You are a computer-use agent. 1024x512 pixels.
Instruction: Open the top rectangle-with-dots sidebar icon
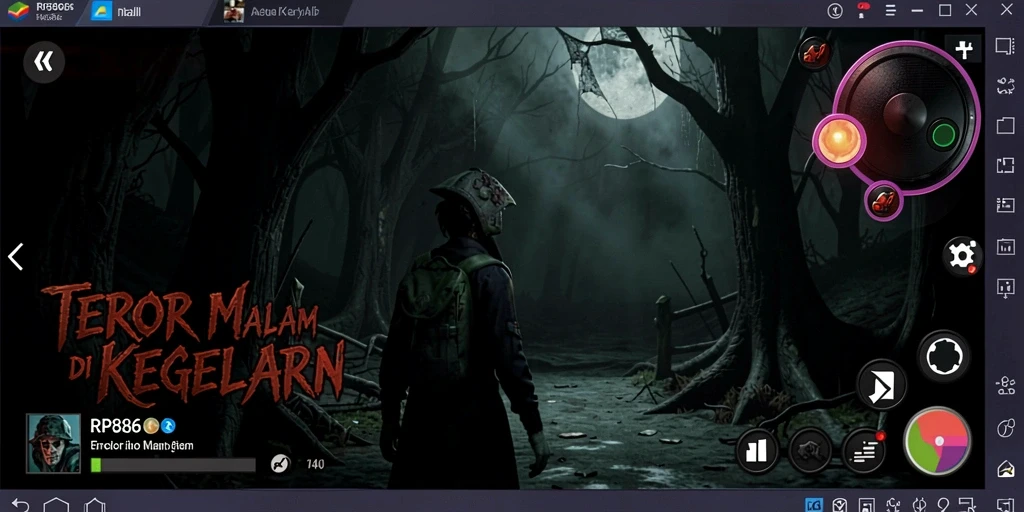coord(1005,46)
